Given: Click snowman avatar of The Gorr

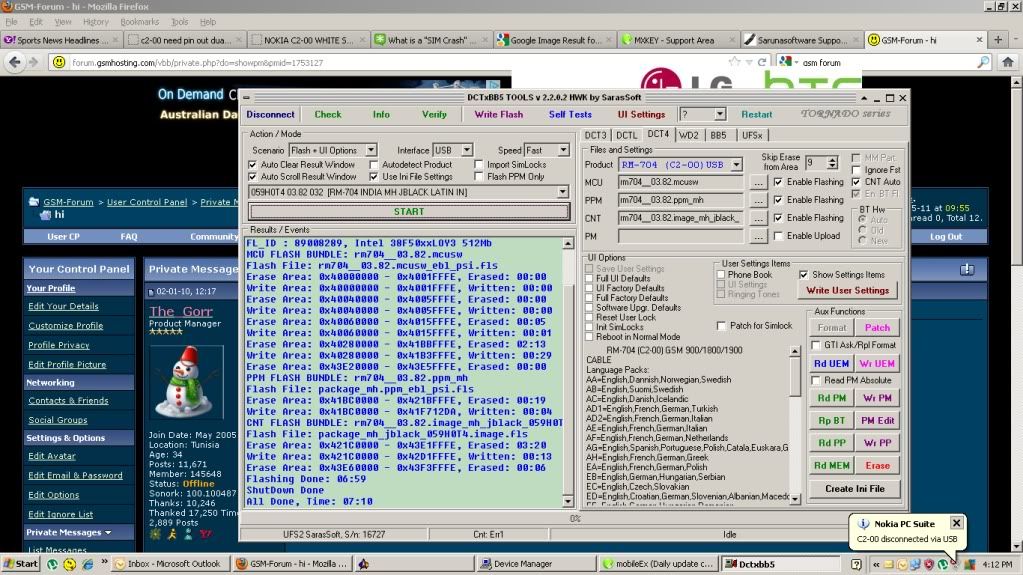Looking at the screenshot, I should coord(186,382).
